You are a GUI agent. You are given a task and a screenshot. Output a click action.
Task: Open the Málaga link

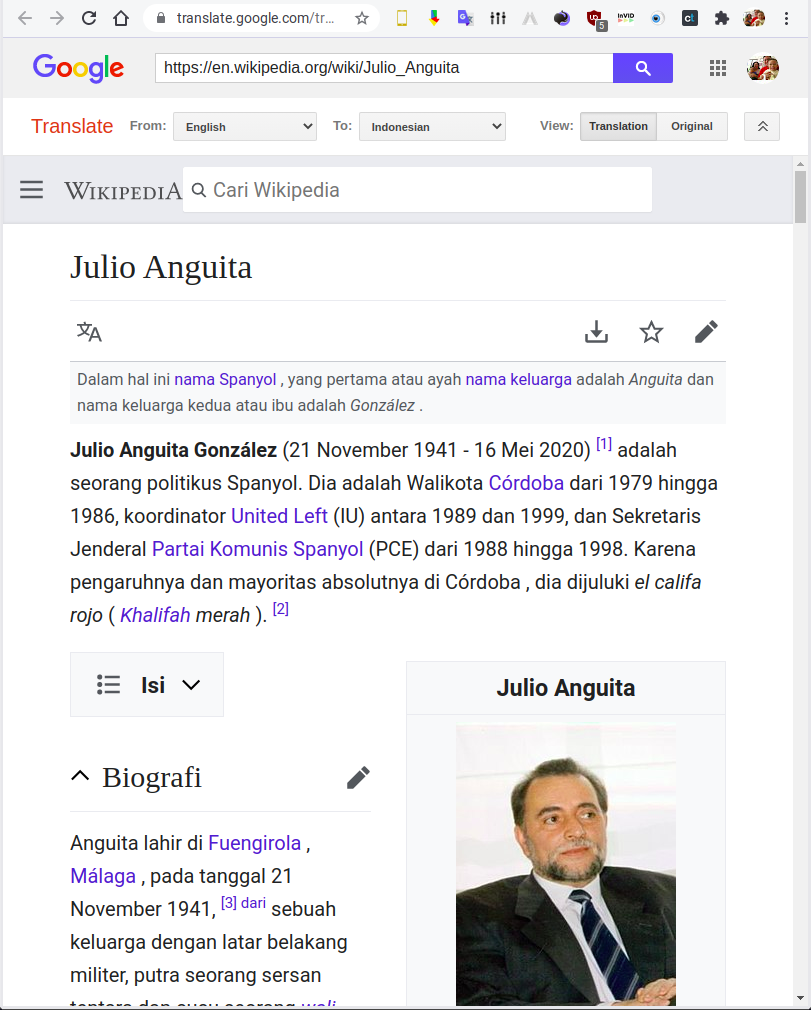tap(103, 876)
